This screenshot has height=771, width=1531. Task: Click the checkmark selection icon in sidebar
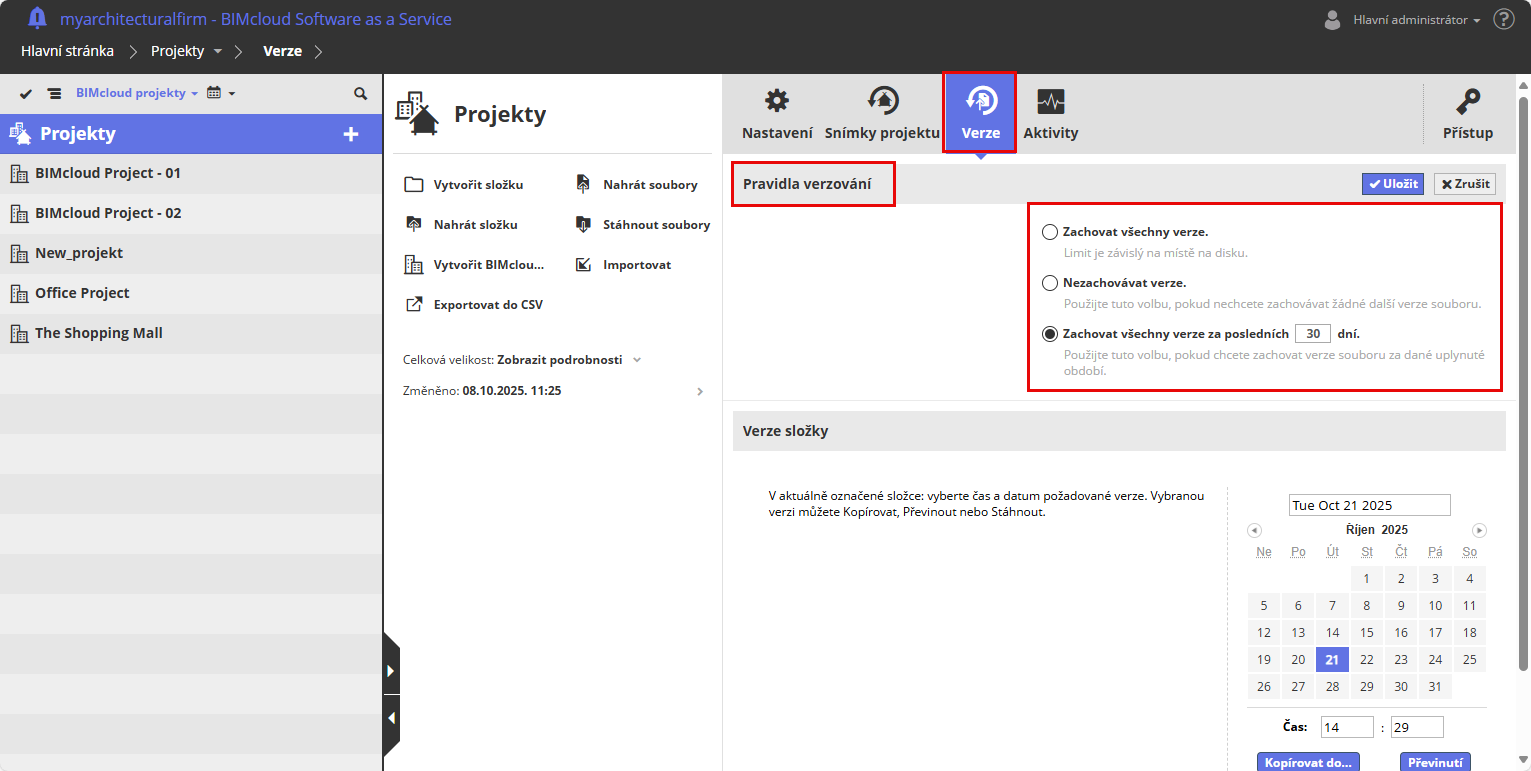(x=26, y=94)
